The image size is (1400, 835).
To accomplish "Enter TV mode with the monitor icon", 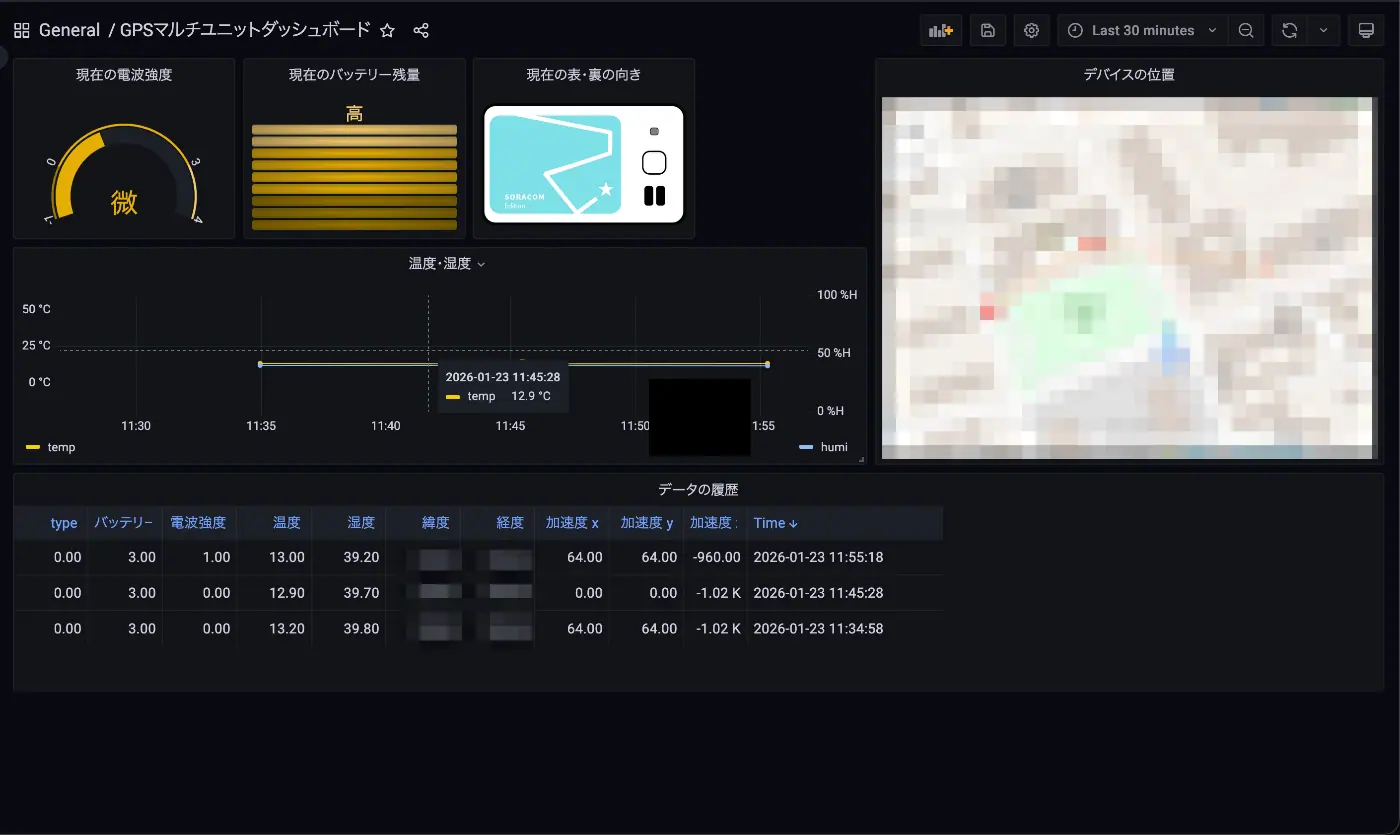I will pos(1367,30).
